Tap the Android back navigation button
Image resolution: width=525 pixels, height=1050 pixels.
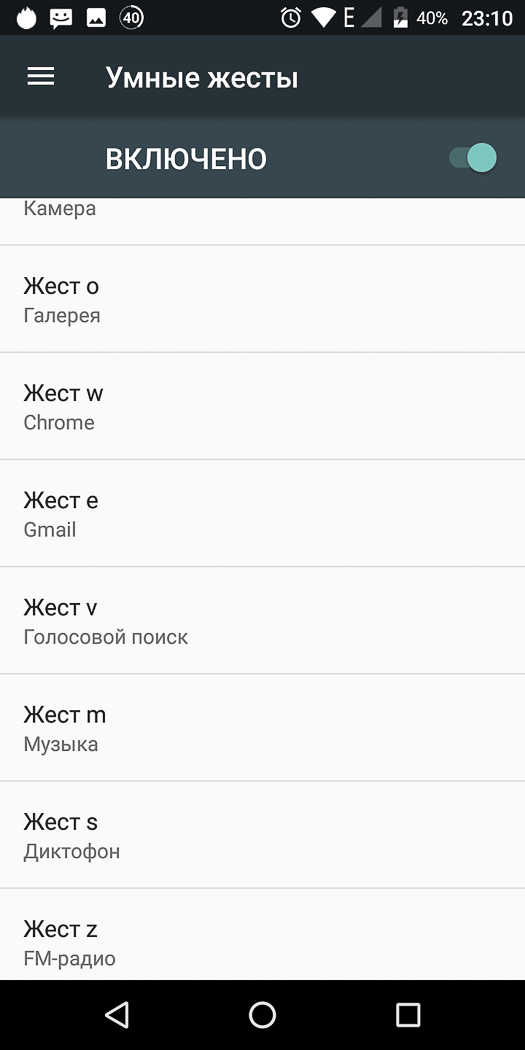click(x=117, y=1015)
